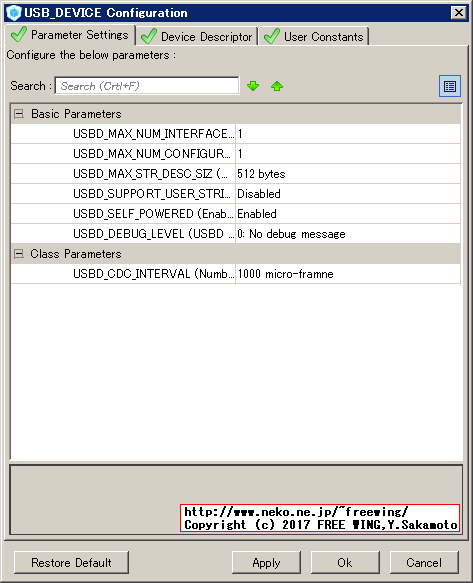The height and width of the screenshot is (583, 473).
Task: Click the Restore Default button
Action: (x=71, y=563)
